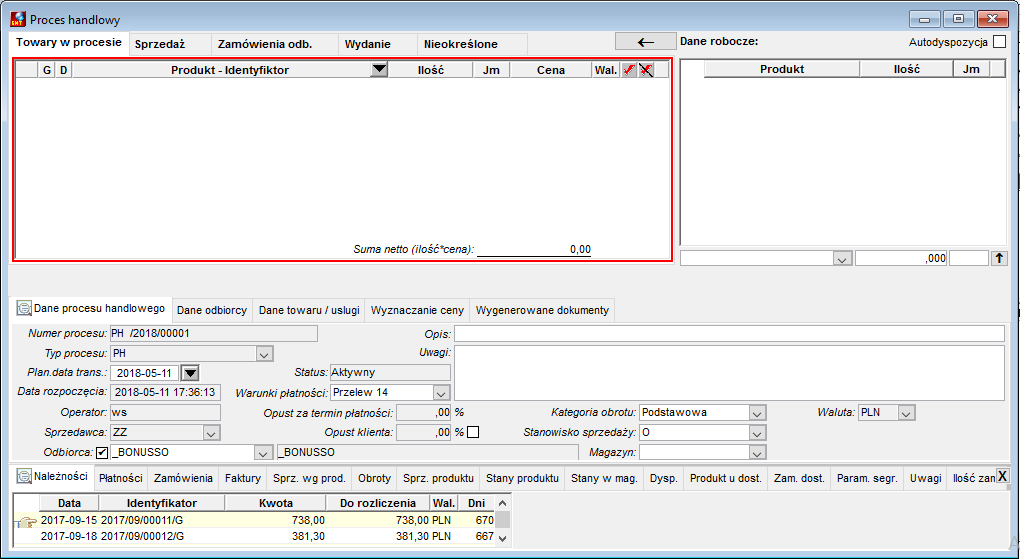
Task: Click into the Uwagi text area
Action: [x=729, y=373]
